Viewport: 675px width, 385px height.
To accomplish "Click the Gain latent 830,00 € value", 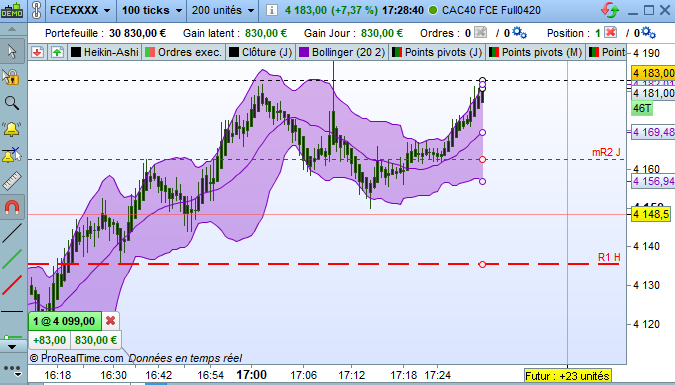I will click(266, 33).
